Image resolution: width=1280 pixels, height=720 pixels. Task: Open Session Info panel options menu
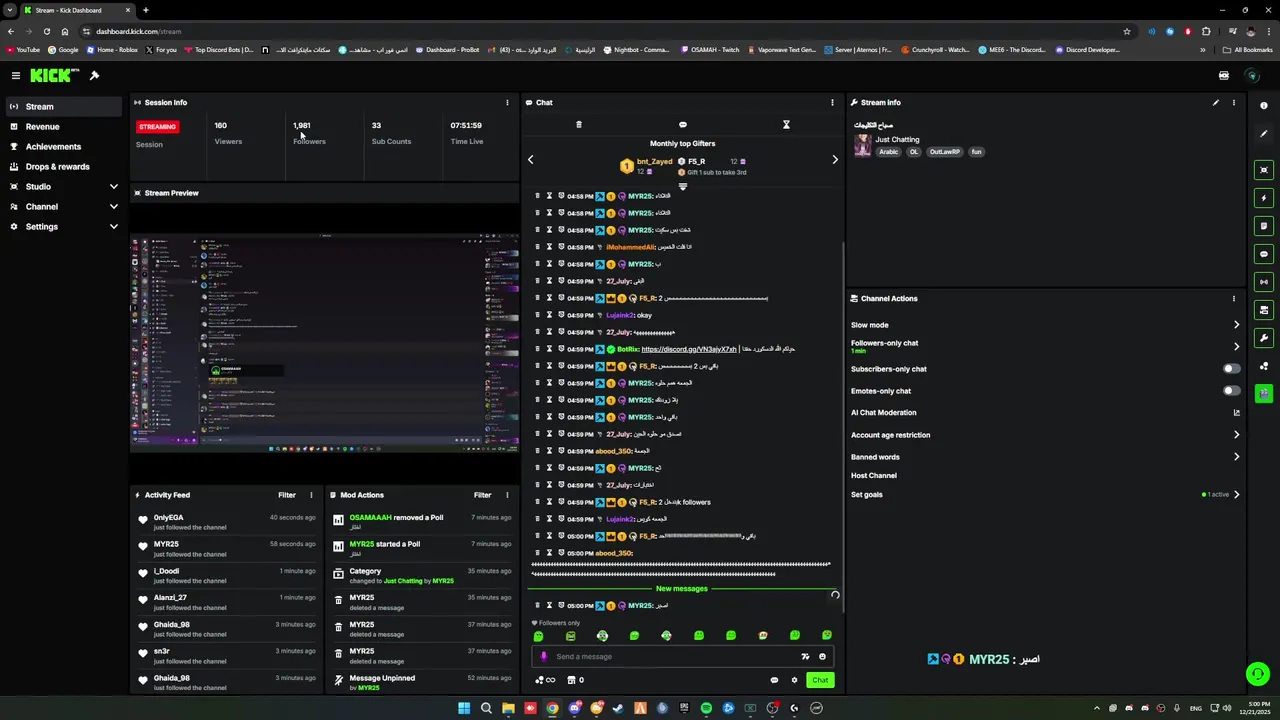[x=507, y=102]
